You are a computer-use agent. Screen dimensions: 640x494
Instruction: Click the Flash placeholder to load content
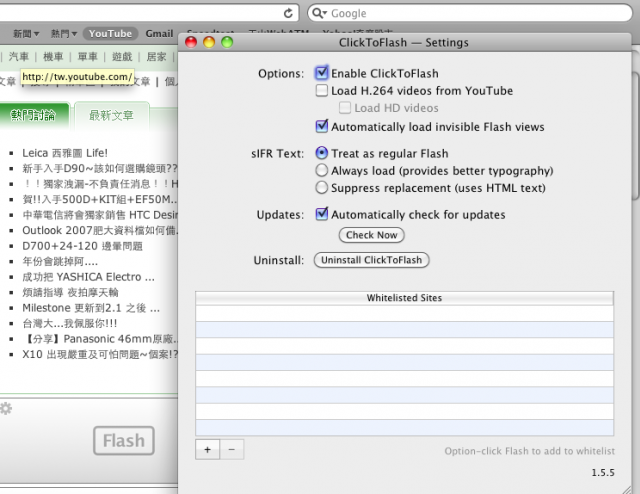tap(124, 441)
